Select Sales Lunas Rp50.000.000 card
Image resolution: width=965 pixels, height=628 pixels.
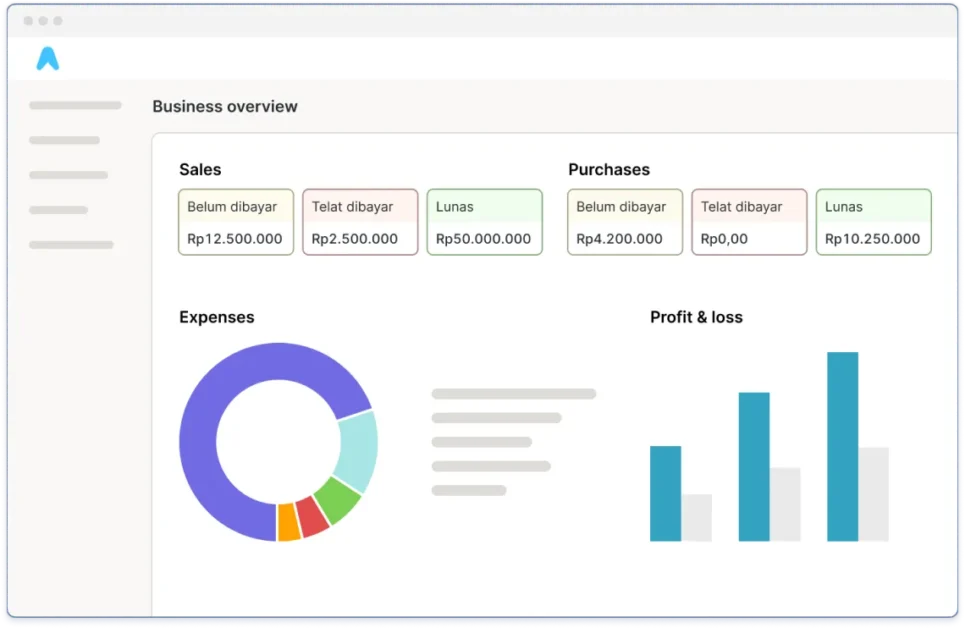point(484,222)
